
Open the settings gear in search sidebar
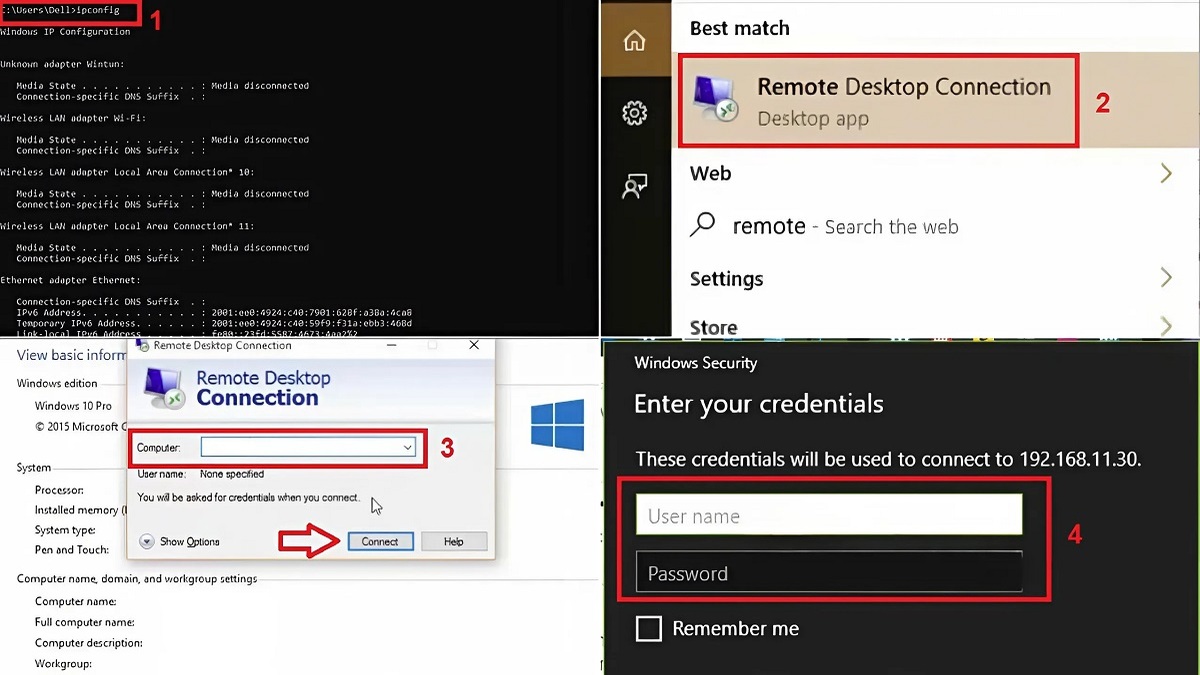pyautogui.click(x=634, y=113)
